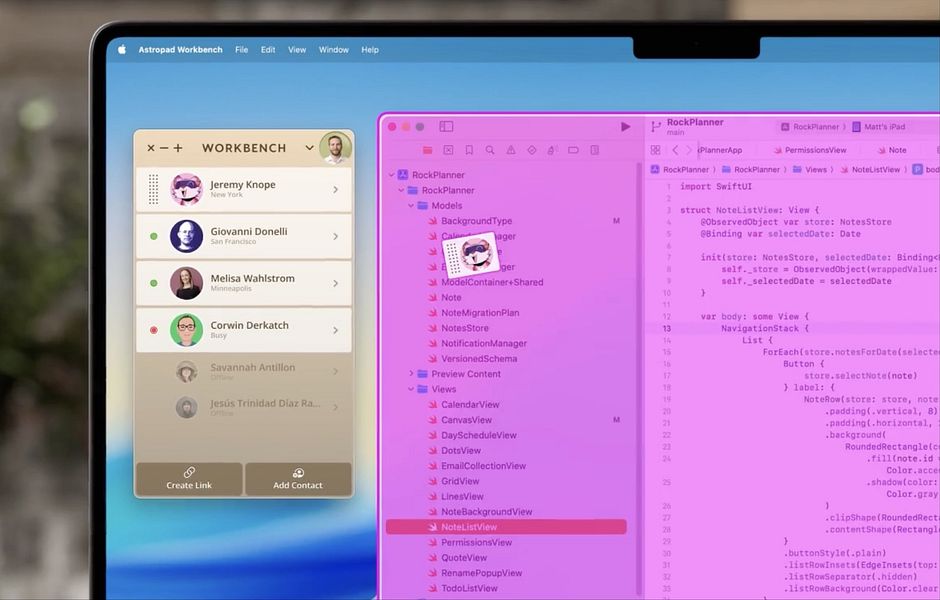Image resolution: width=940 pixels, height=600 pixels.
Task: Open the Astropad Workbench app menu
Action: [180, 50]
